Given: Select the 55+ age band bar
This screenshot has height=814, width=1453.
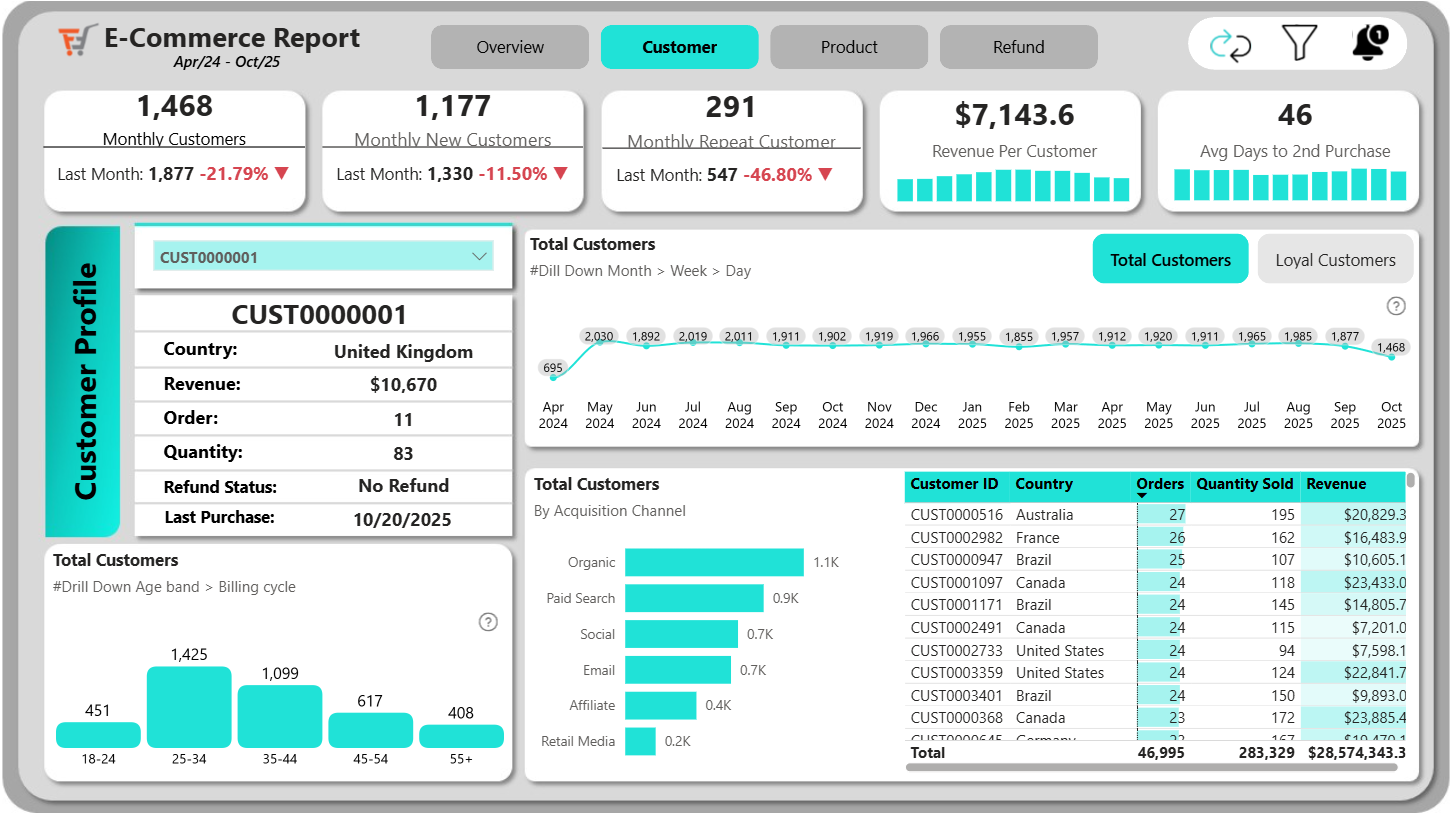Looking at the screenshot, I should [x=461, y=736].
